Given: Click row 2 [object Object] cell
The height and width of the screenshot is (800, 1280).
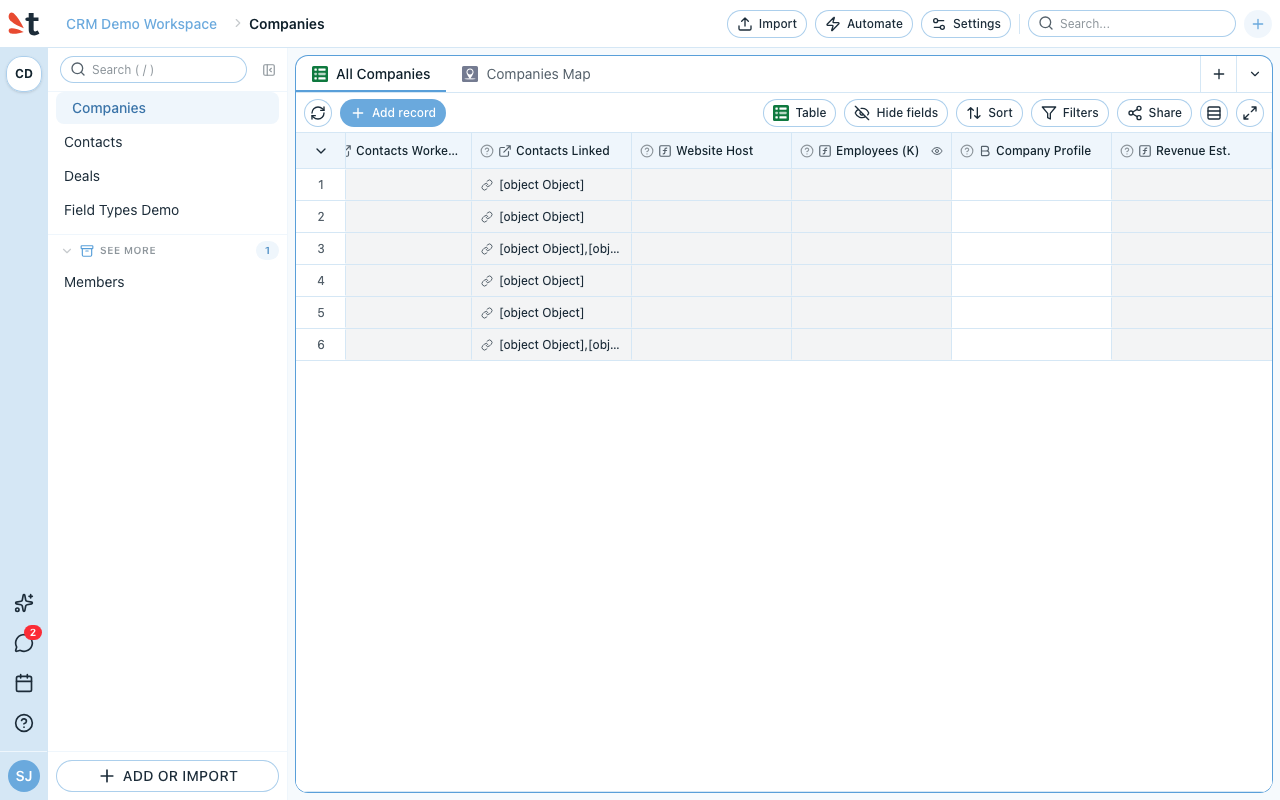Looking at the screenshot, I should coord(552,217).
